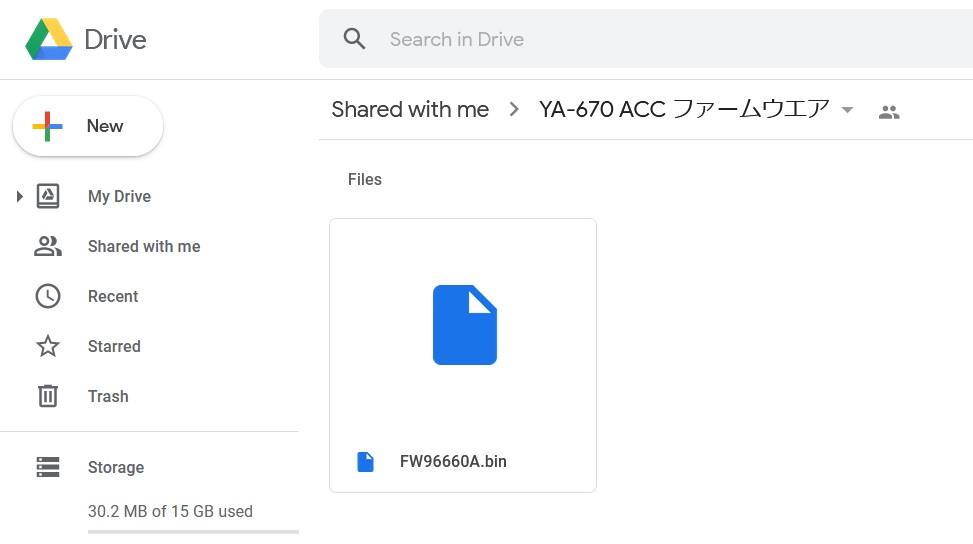This screenshot has width=973, height=544.
Task: Open Shared with me in the sidebar
Action: tap(144, 246)
